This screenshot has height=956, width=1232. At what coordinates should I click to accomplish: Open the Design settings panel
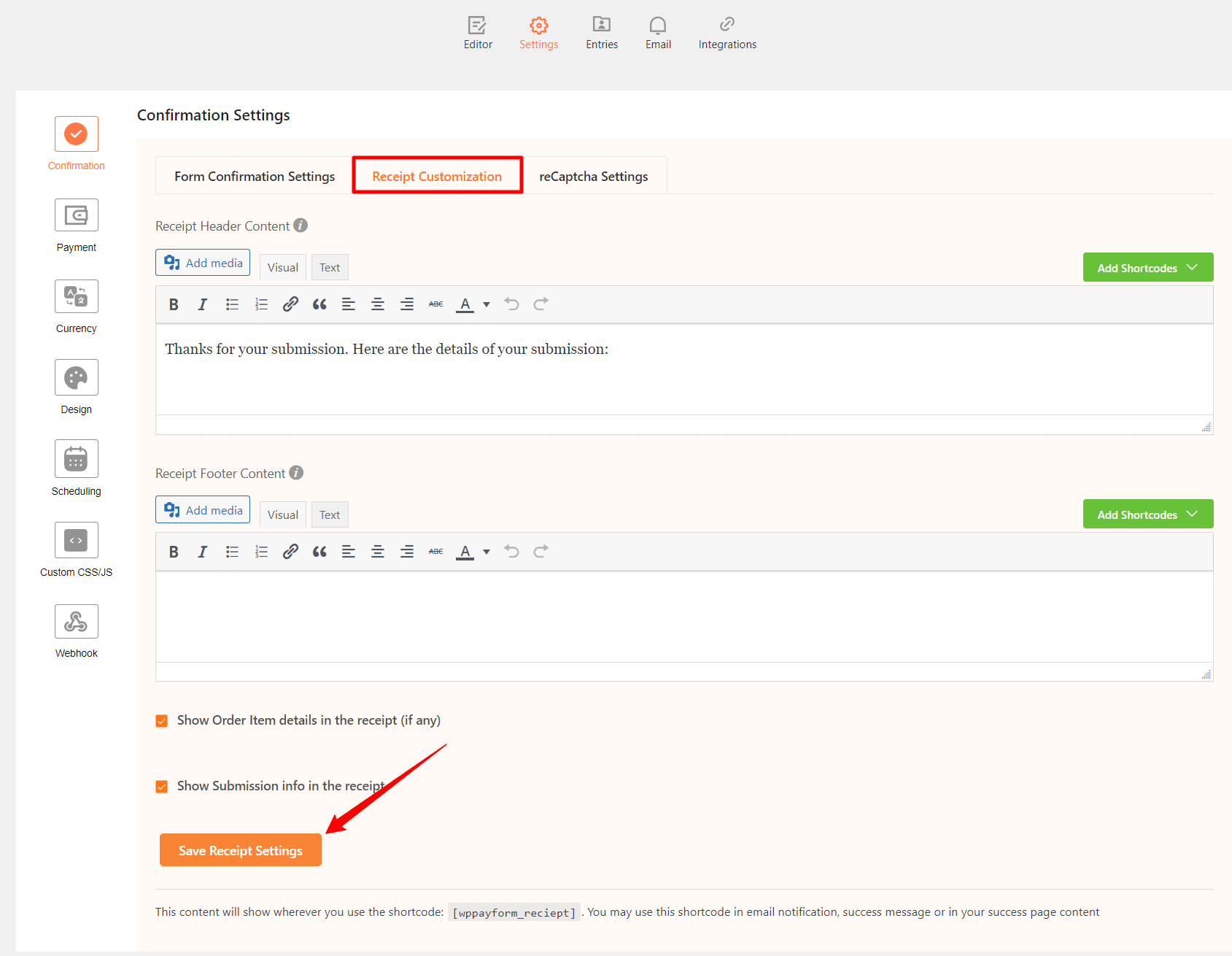coord(76,377)
